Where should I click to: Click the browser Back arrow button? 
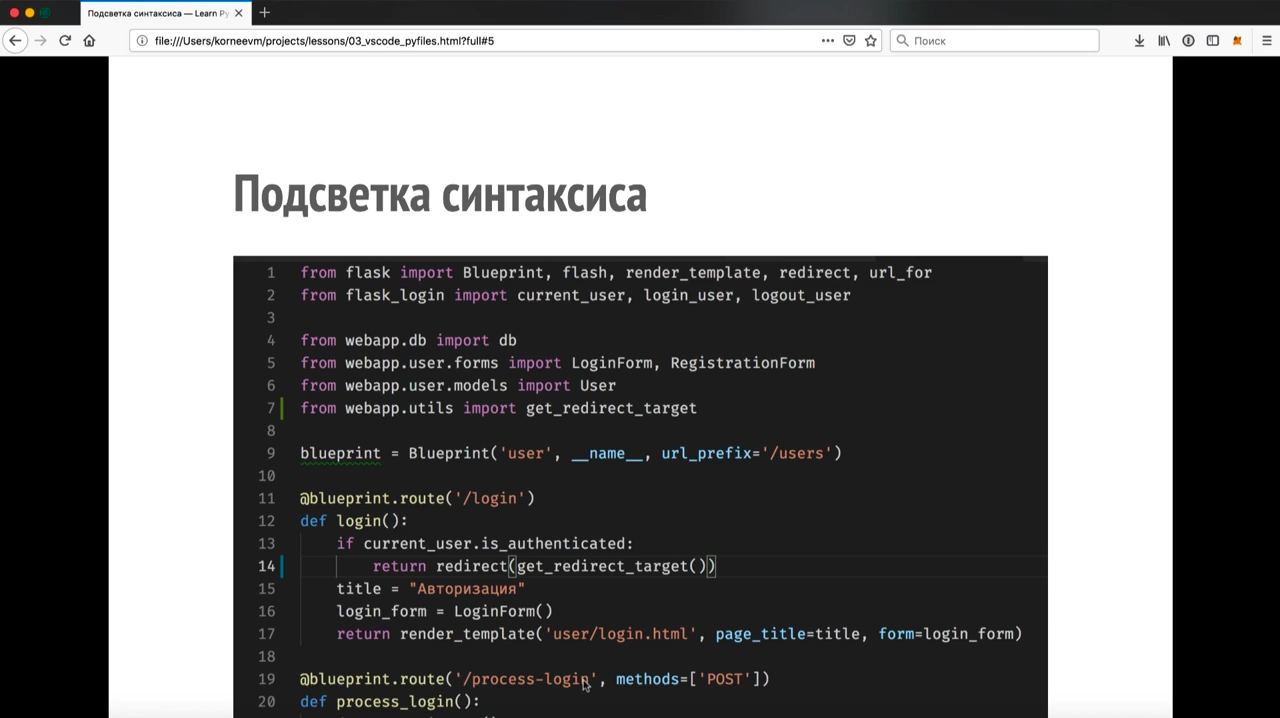tap(15, 41)
